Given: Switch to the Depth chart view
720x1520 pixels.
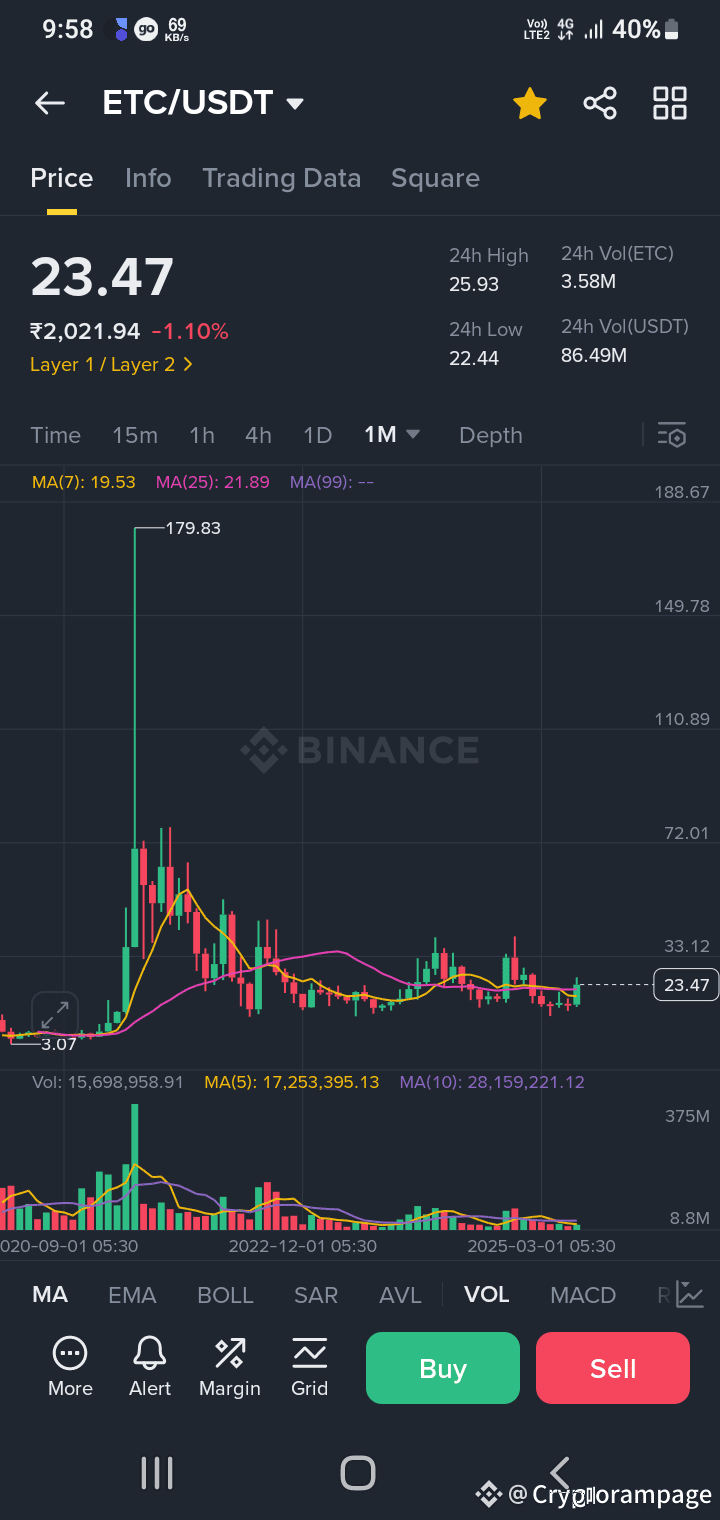Looking at the screenshot, I should click(x=490, y=435).
